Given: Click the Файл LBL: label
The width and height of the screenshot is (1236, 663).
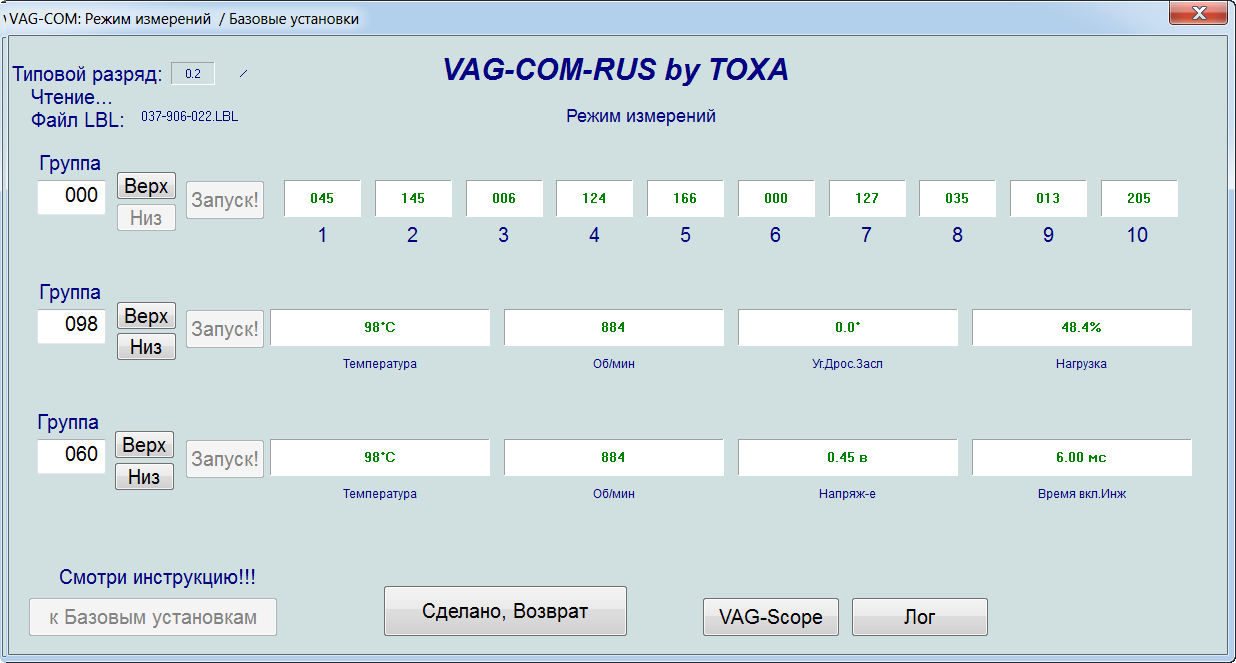Looking at the screenshot, I should (78, 120).
